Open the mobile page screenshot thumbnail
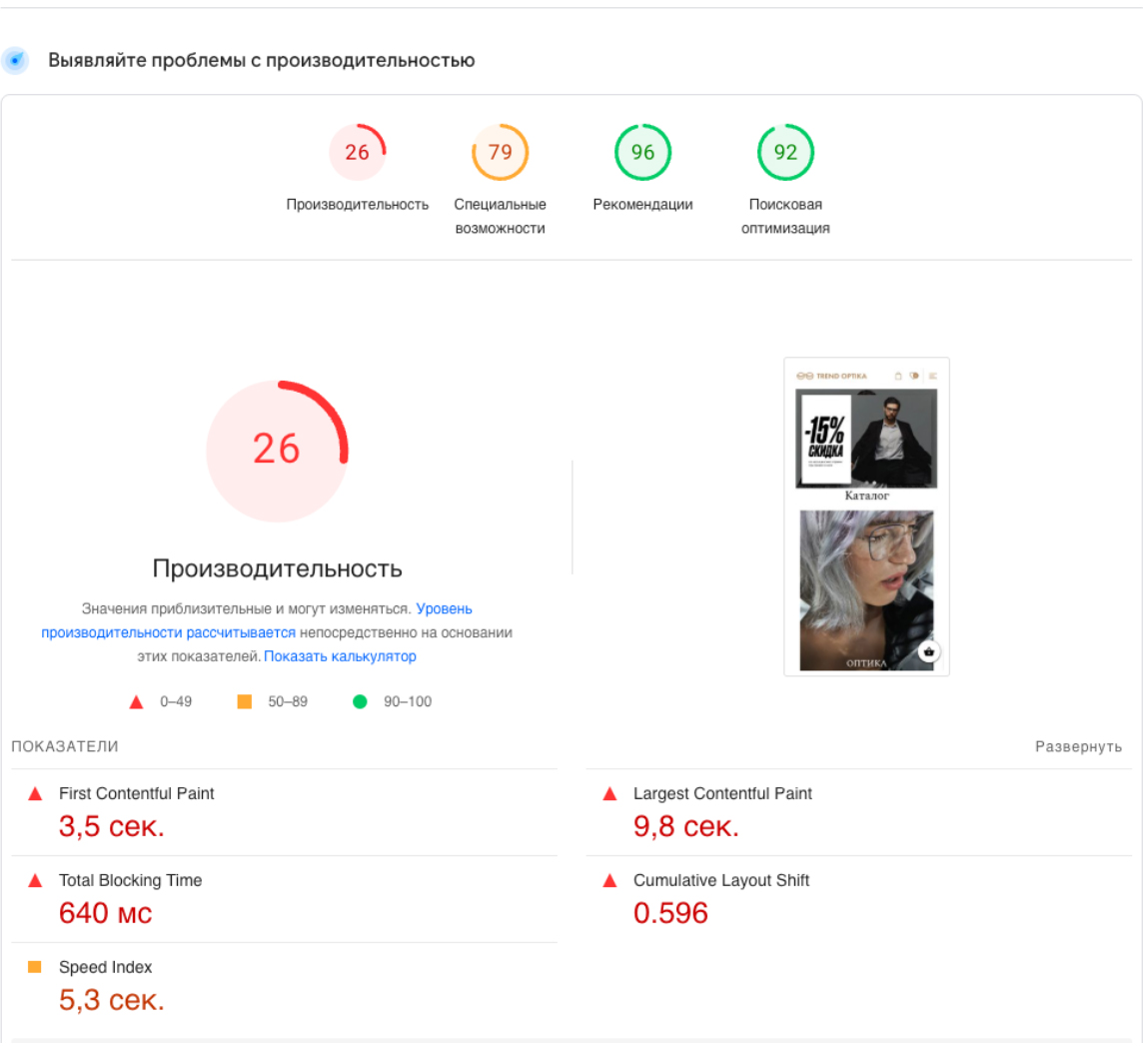 pyautogui.click(x=866, y=517)
